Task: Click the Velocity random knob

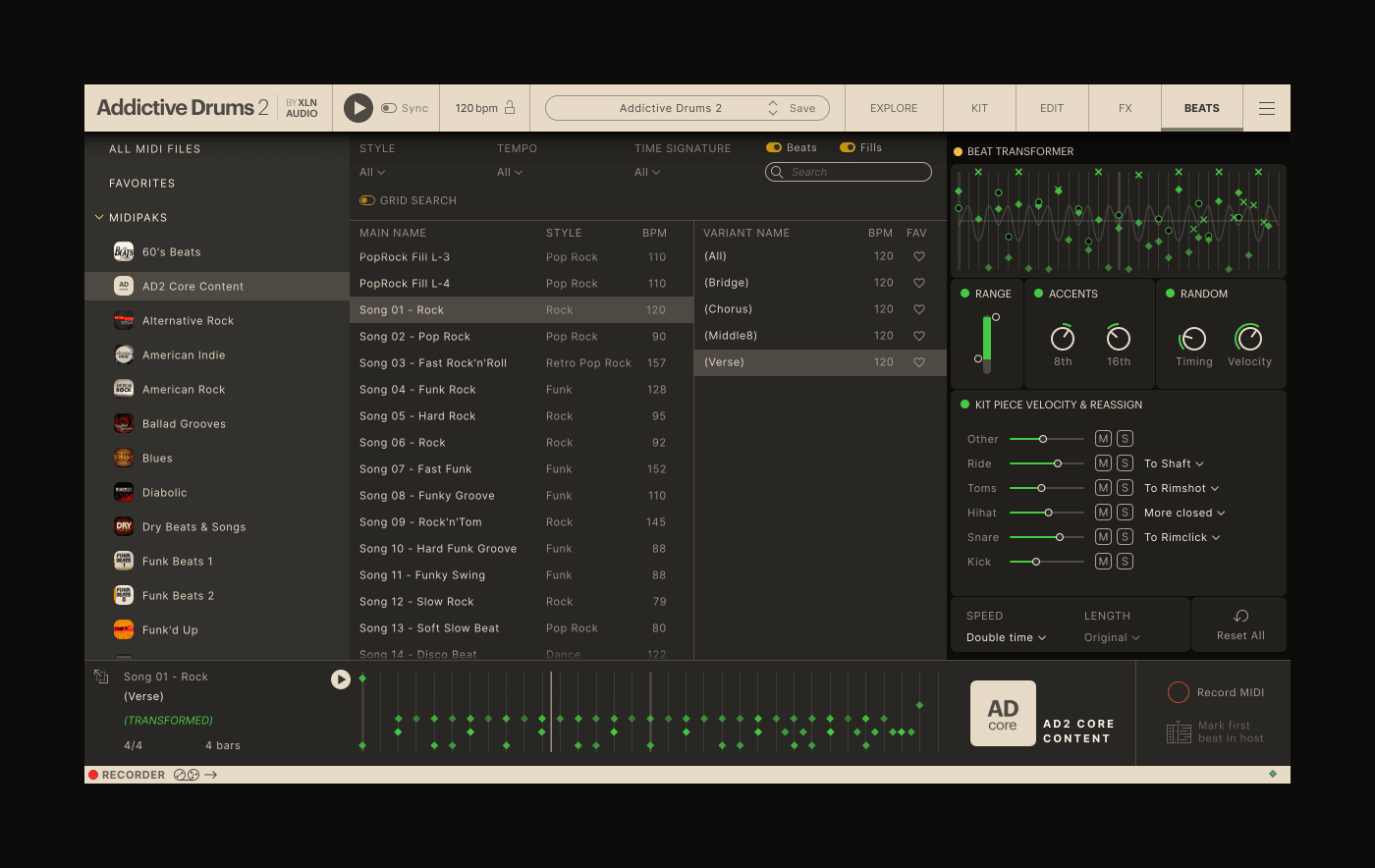Action: [x=1249, y=339]
